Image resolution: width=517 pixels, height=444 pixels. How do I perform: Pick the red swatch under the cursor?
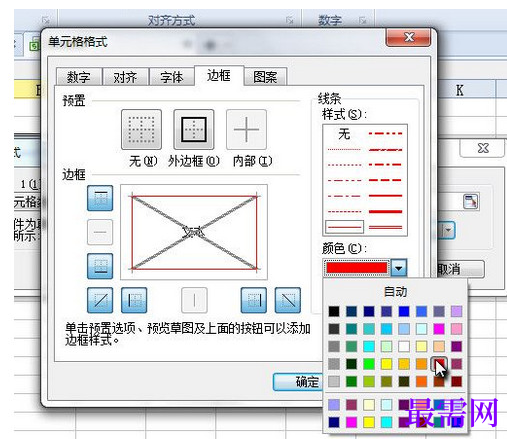click(x=439, y=364)
